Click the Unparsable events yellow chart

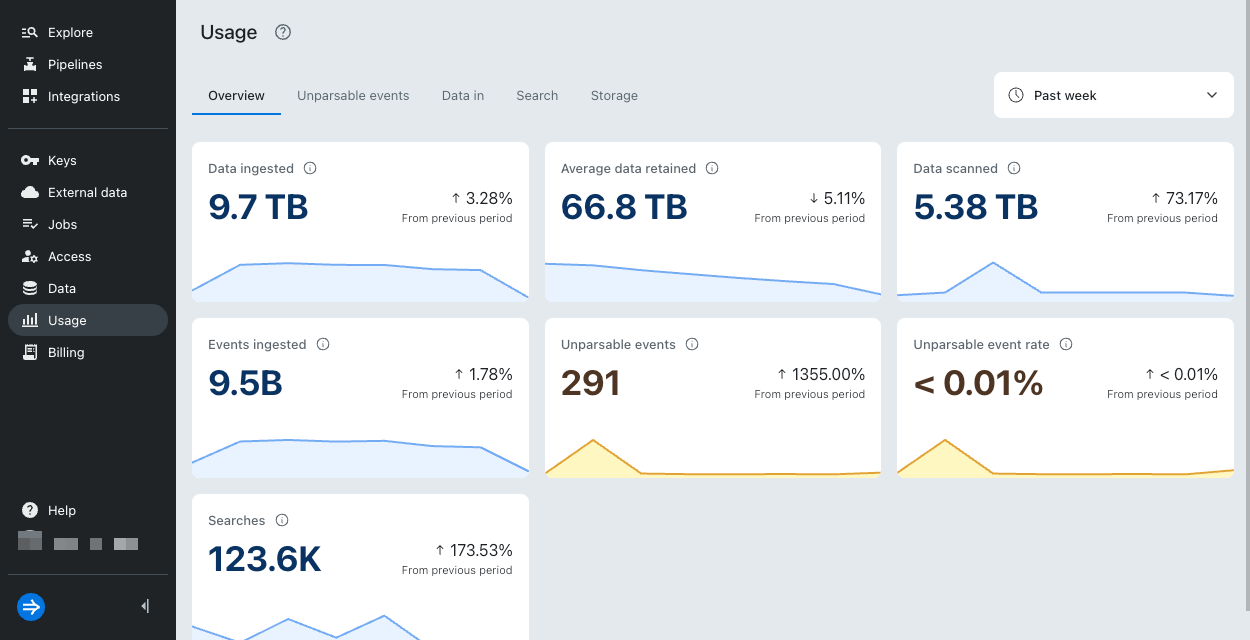(713, 457)
